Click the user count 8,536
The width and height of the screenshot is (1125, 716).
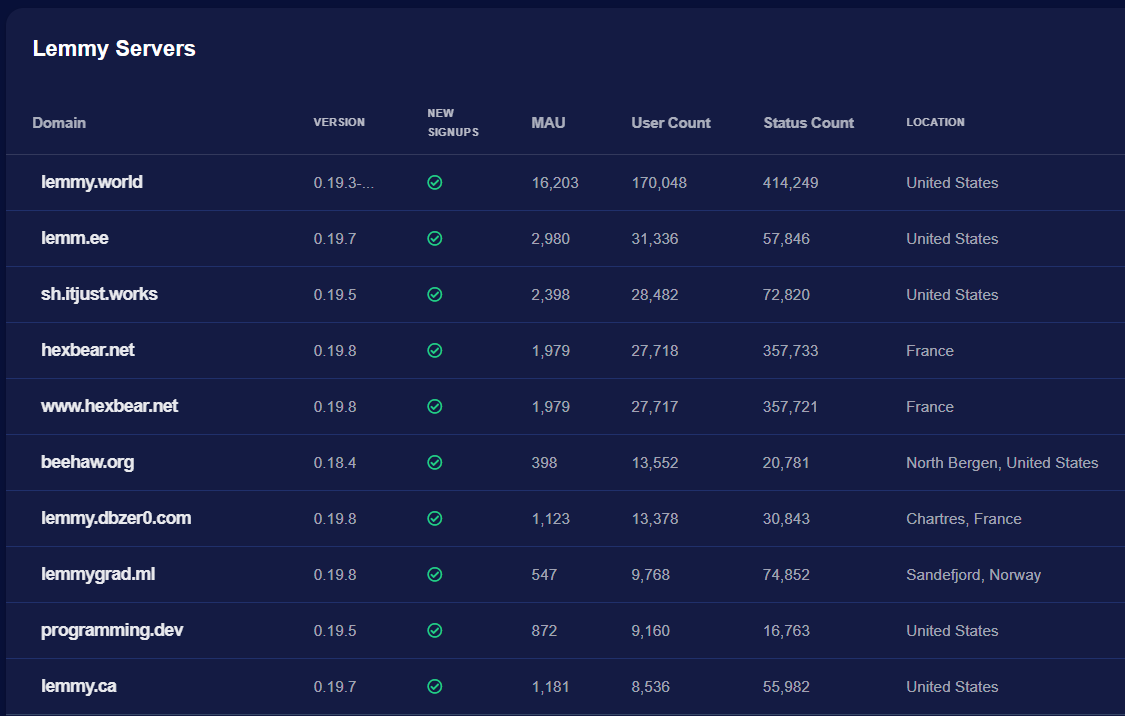click(650, 687)
